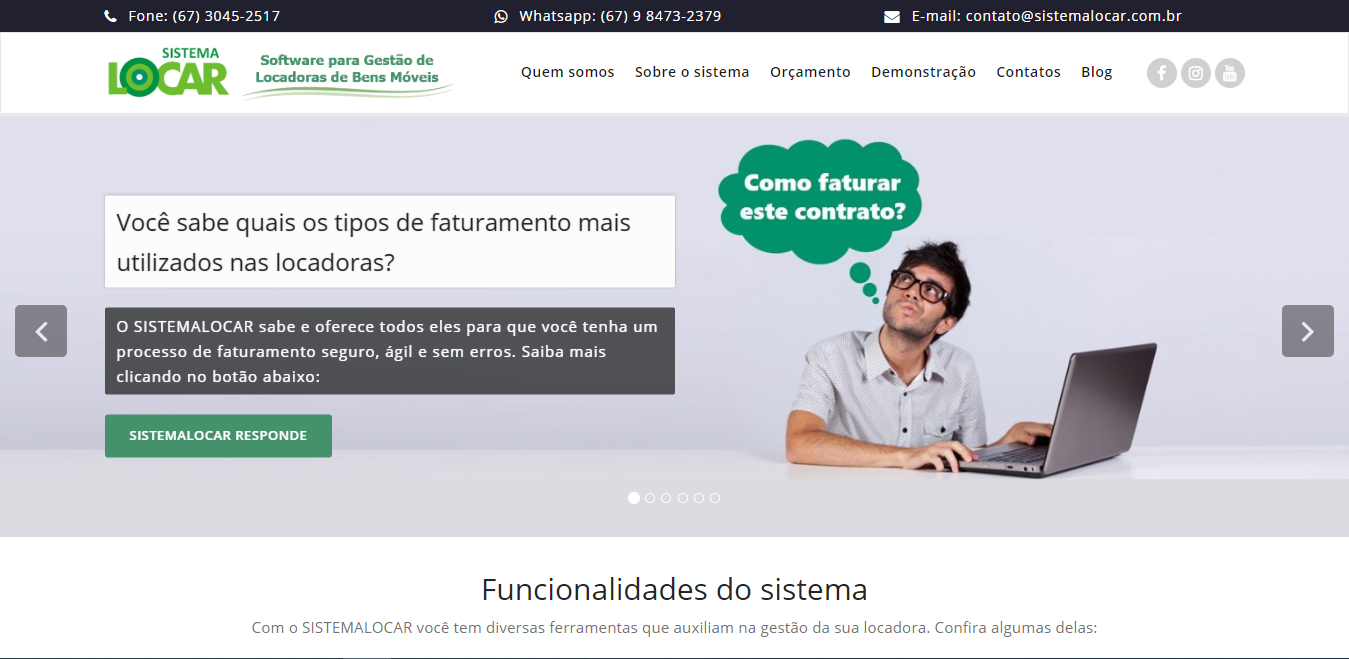Open the Demonstração menu item
The image size is (1349, 659).
(x=923, y=72)
